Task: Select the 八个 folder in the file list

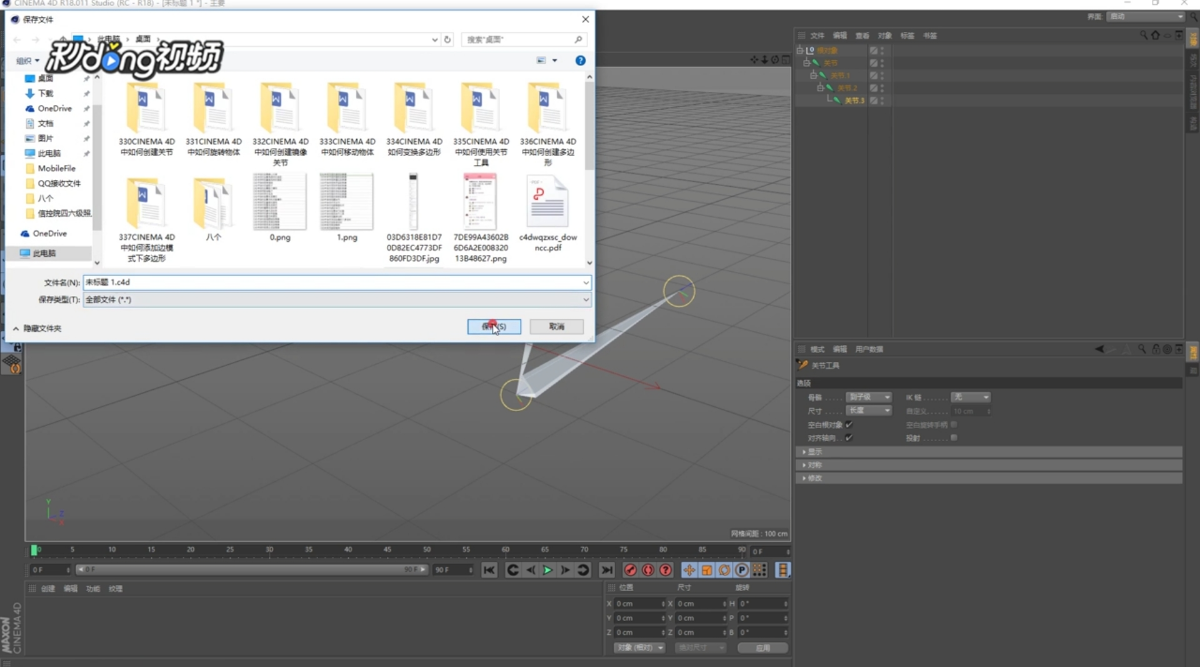Action: tap(213, 209)
